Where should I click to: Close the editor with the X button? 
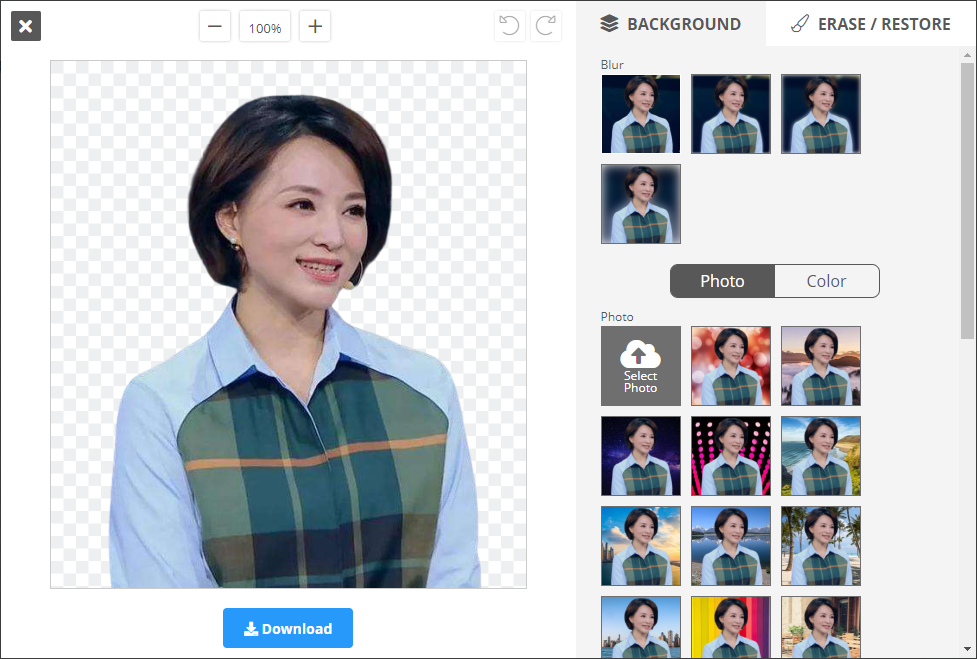pos(26,26)
